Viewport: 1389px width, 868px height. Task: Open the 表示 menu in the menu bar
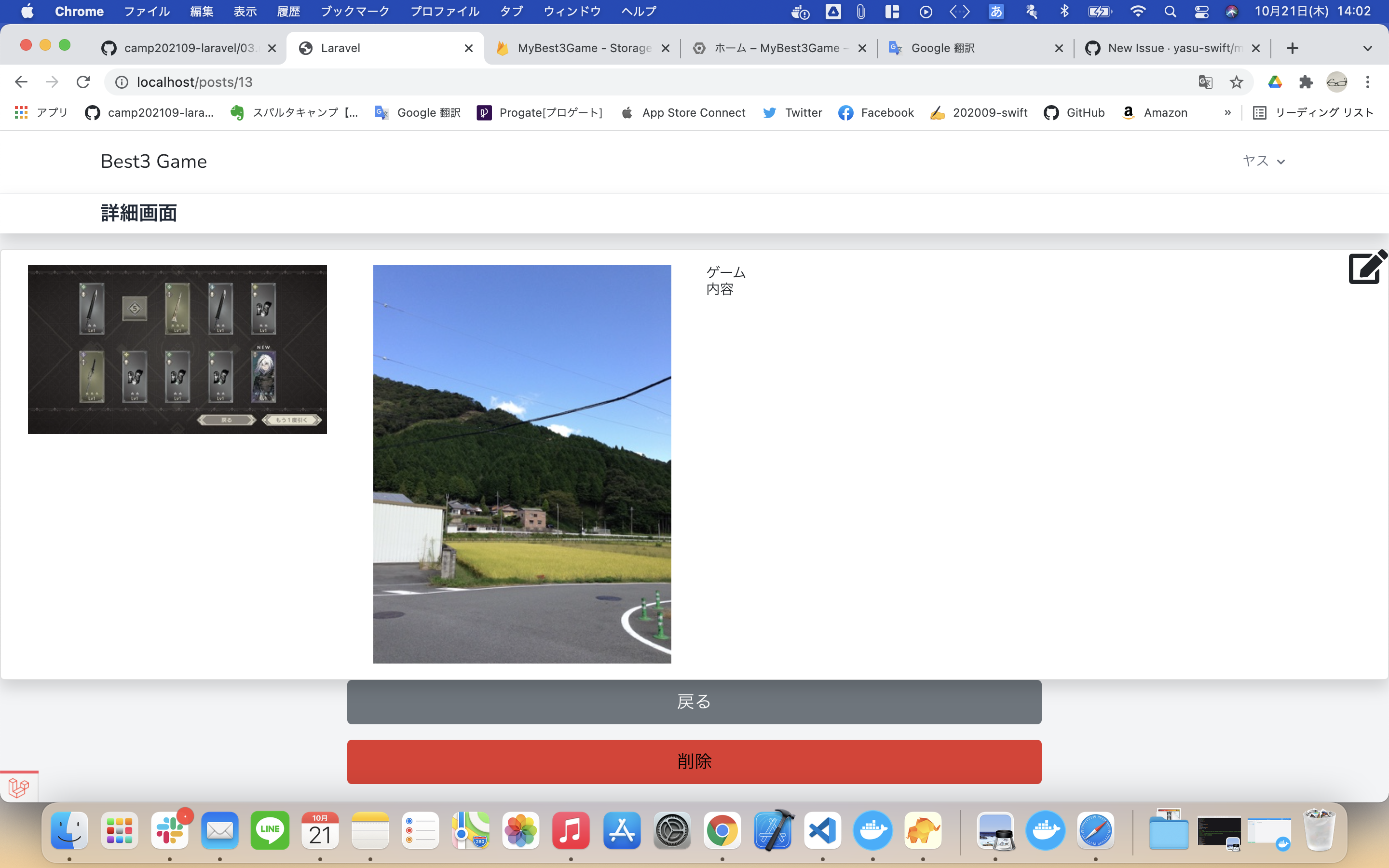click(245, 12)
